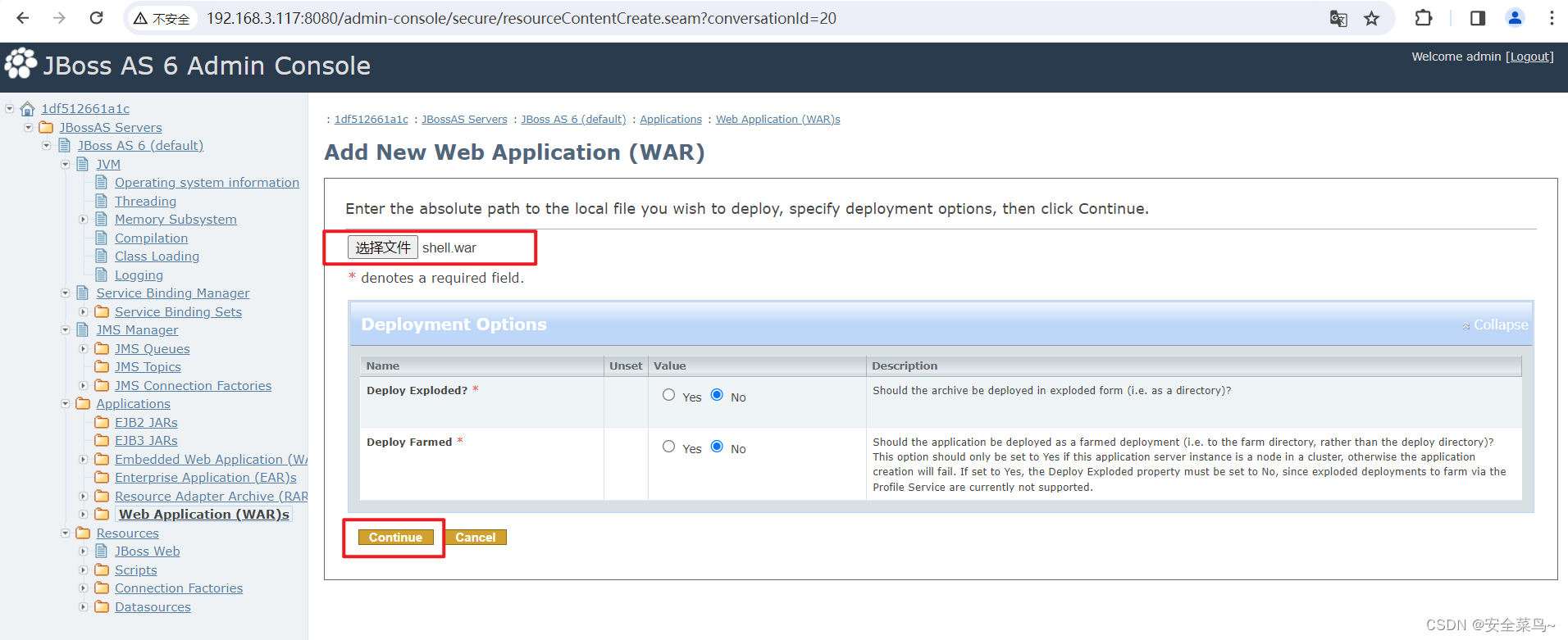Click the Logout link
Screen dimensions: 1568x640
point(1529,57)
